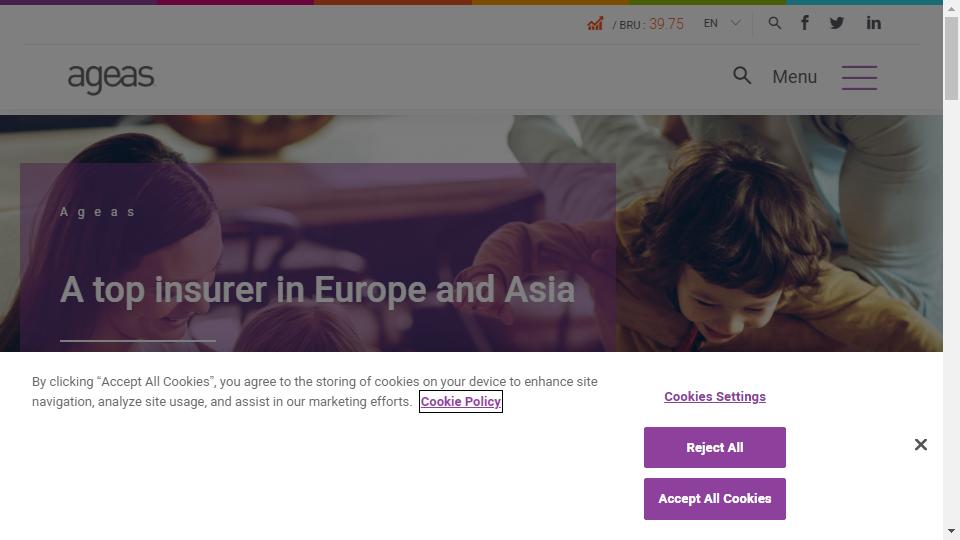
Task: Click the scrollbar down arrow
Action: [x=951, y=531]
